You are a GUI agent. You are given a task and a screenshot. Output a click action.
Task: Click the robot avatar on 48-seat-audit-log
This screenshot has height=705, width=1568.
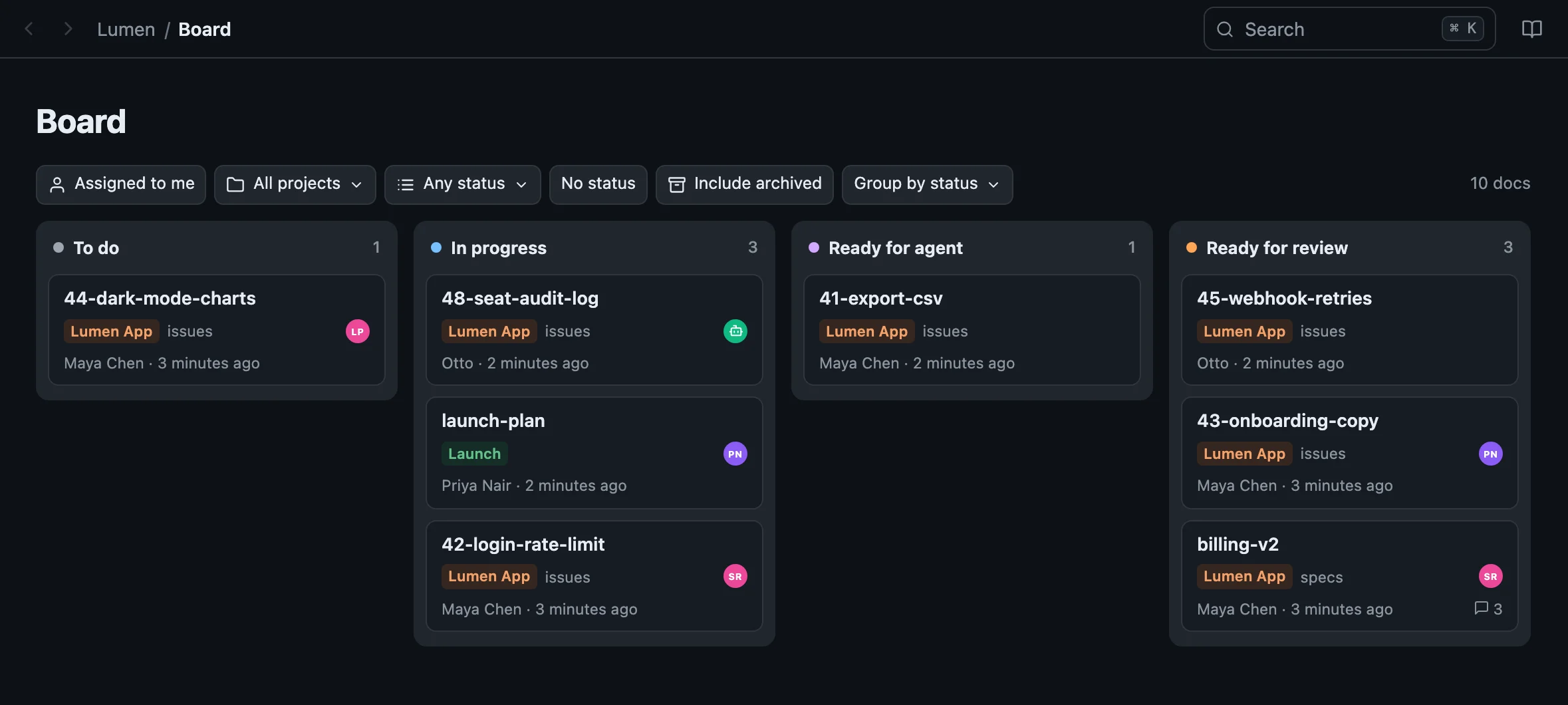735,331
